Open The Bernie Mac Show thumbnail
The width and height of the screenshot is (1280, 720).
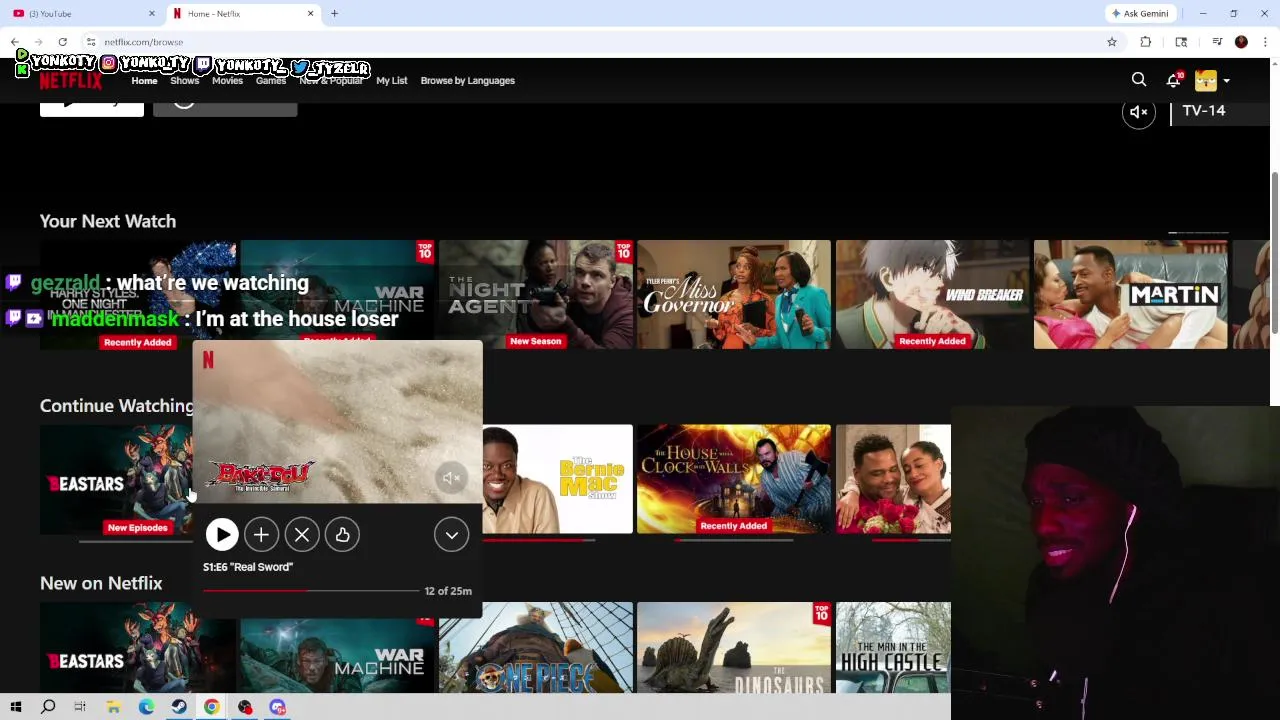[557, 479]
